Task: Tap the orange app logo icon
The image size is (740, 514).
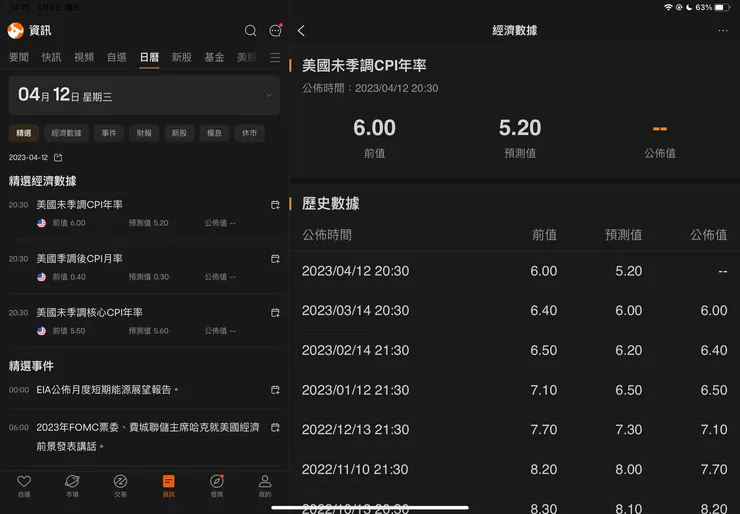Action: tap(16, 31)
